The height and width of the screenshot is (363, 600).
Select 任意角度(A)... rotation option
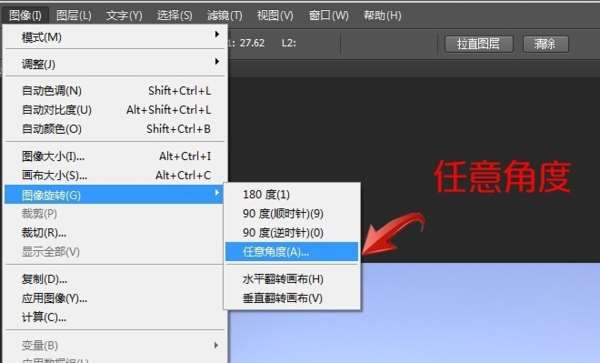292,252
